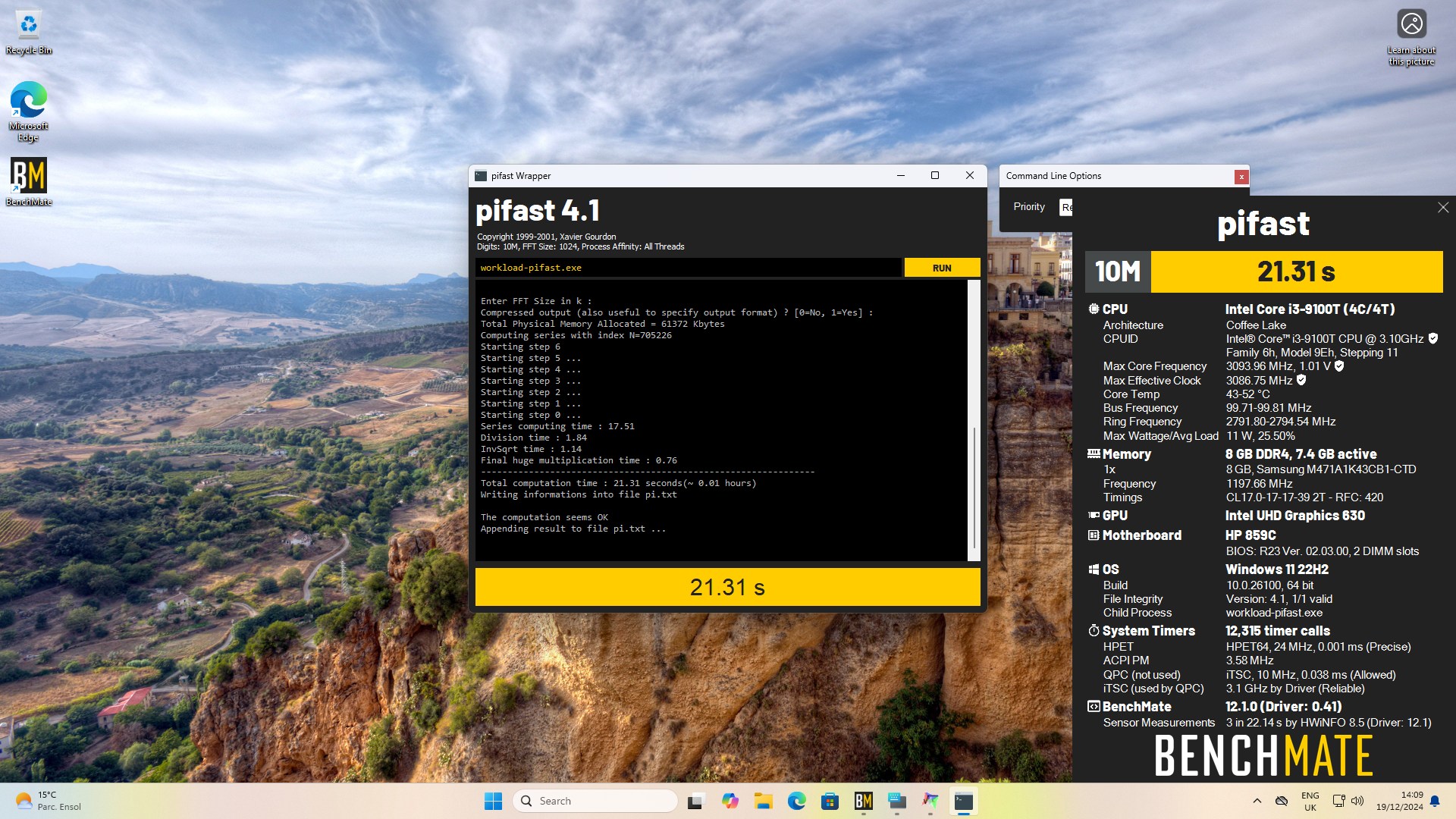Image resolution: width=1456 pixels, height=819 pixels.
Task: Click the BENCHMATE logo at panel bottom
Action: pyautogui.click(x=1263, y=755)
